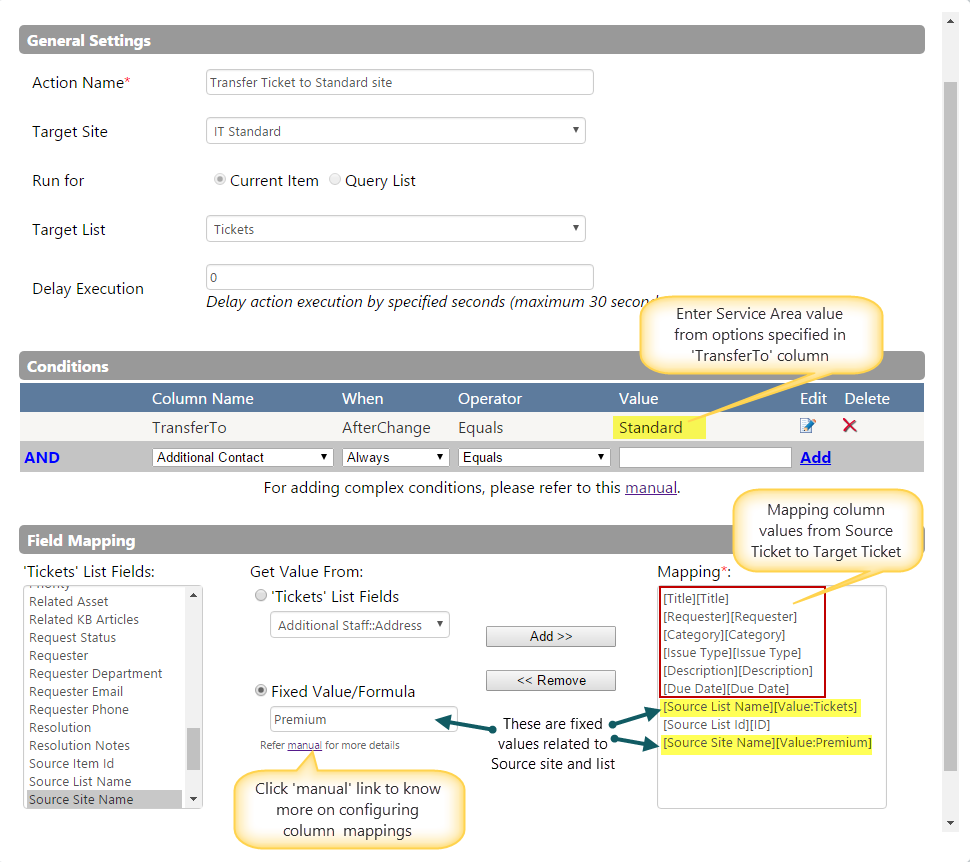
Task: Select the [Description][Description] mapping entry
Action: (x=738, y=670)
